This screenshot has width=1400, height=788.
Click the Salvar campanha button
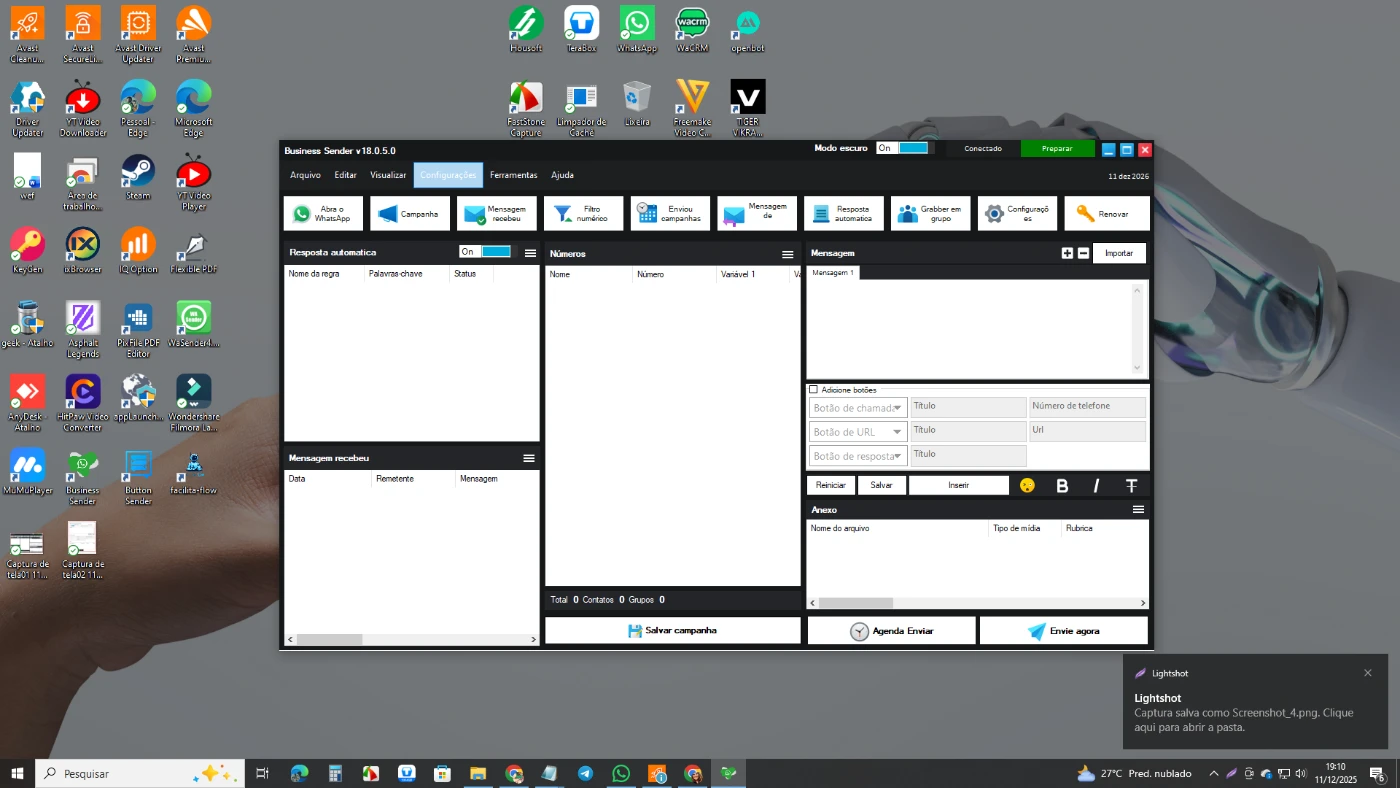672,631
